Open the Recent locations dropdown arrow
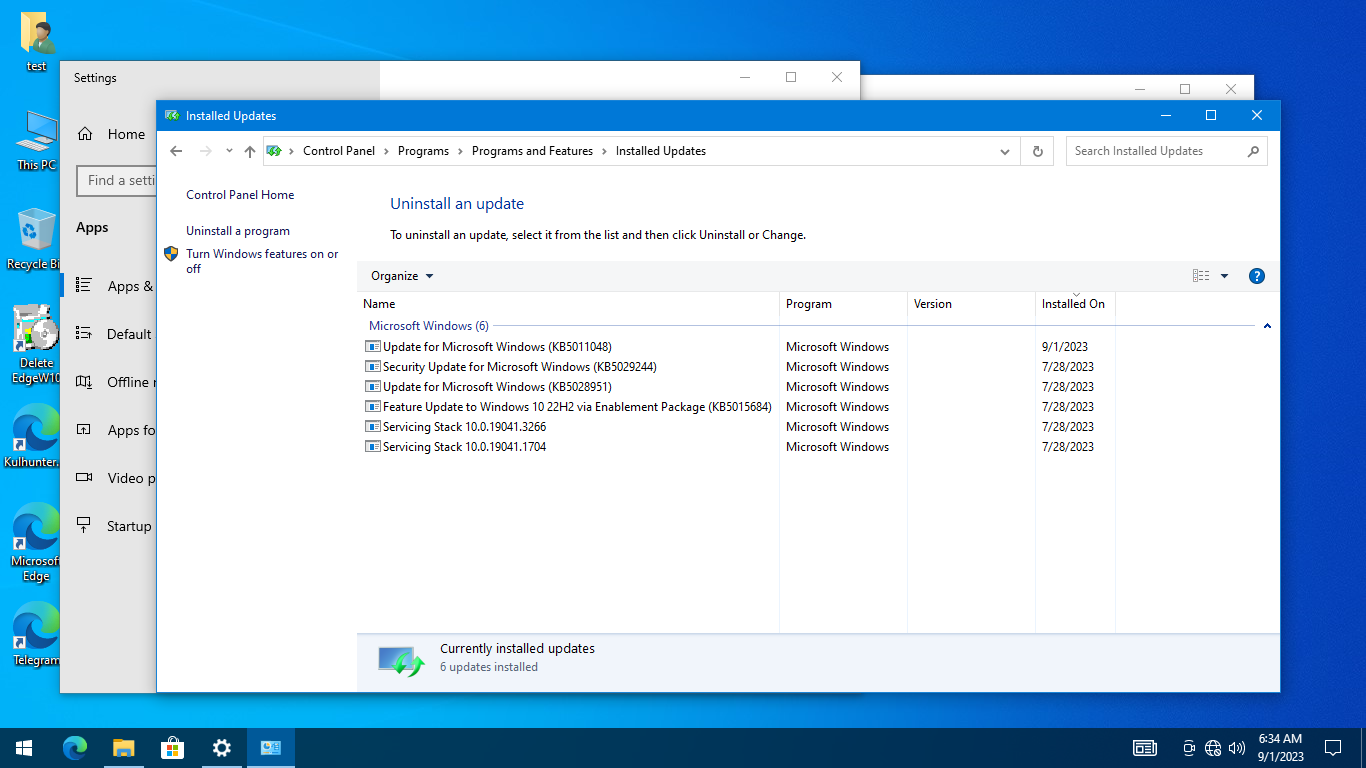 (x=229, y=151)
